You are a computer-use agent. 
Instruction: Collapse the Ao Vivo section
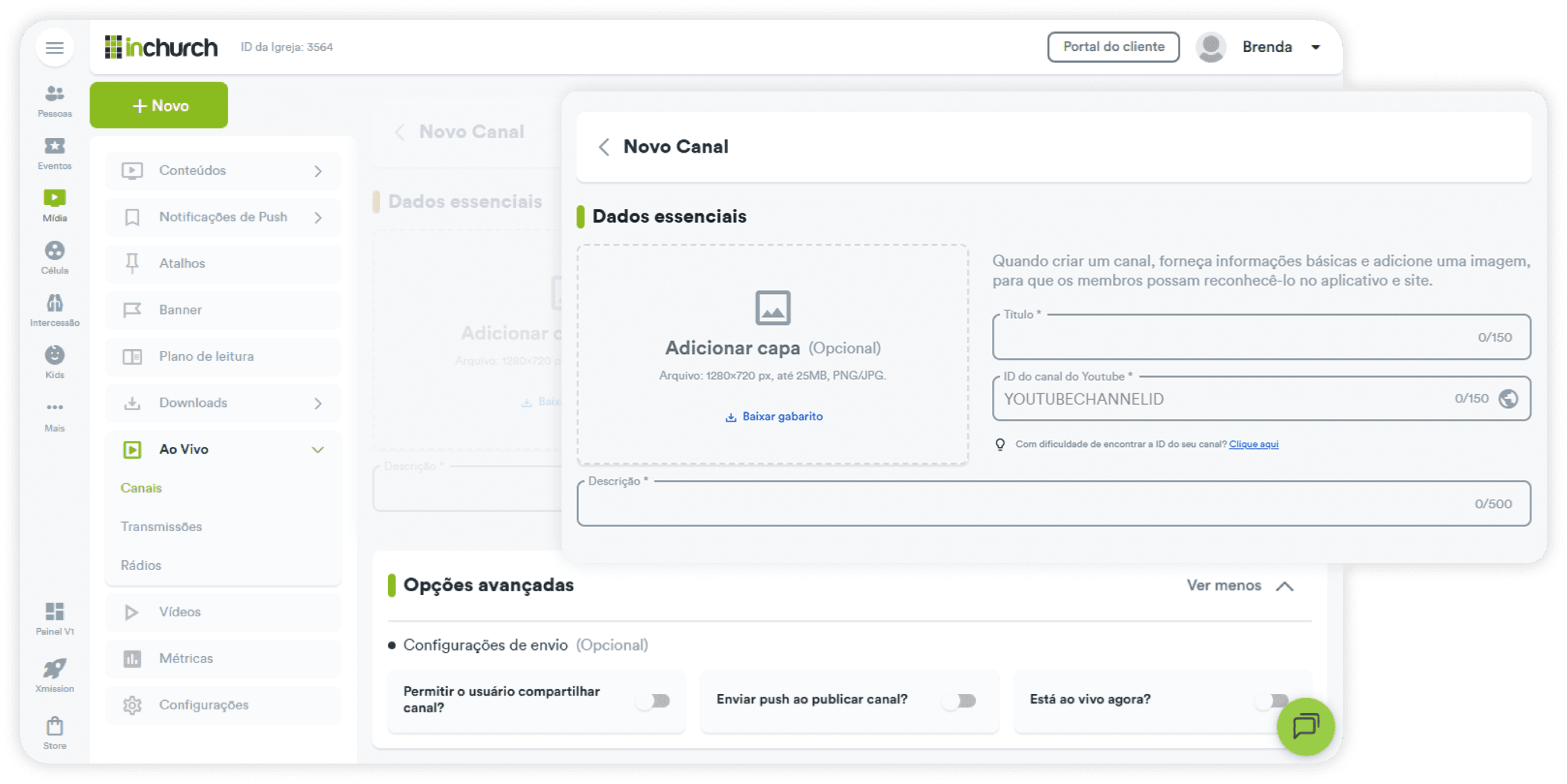317,450
